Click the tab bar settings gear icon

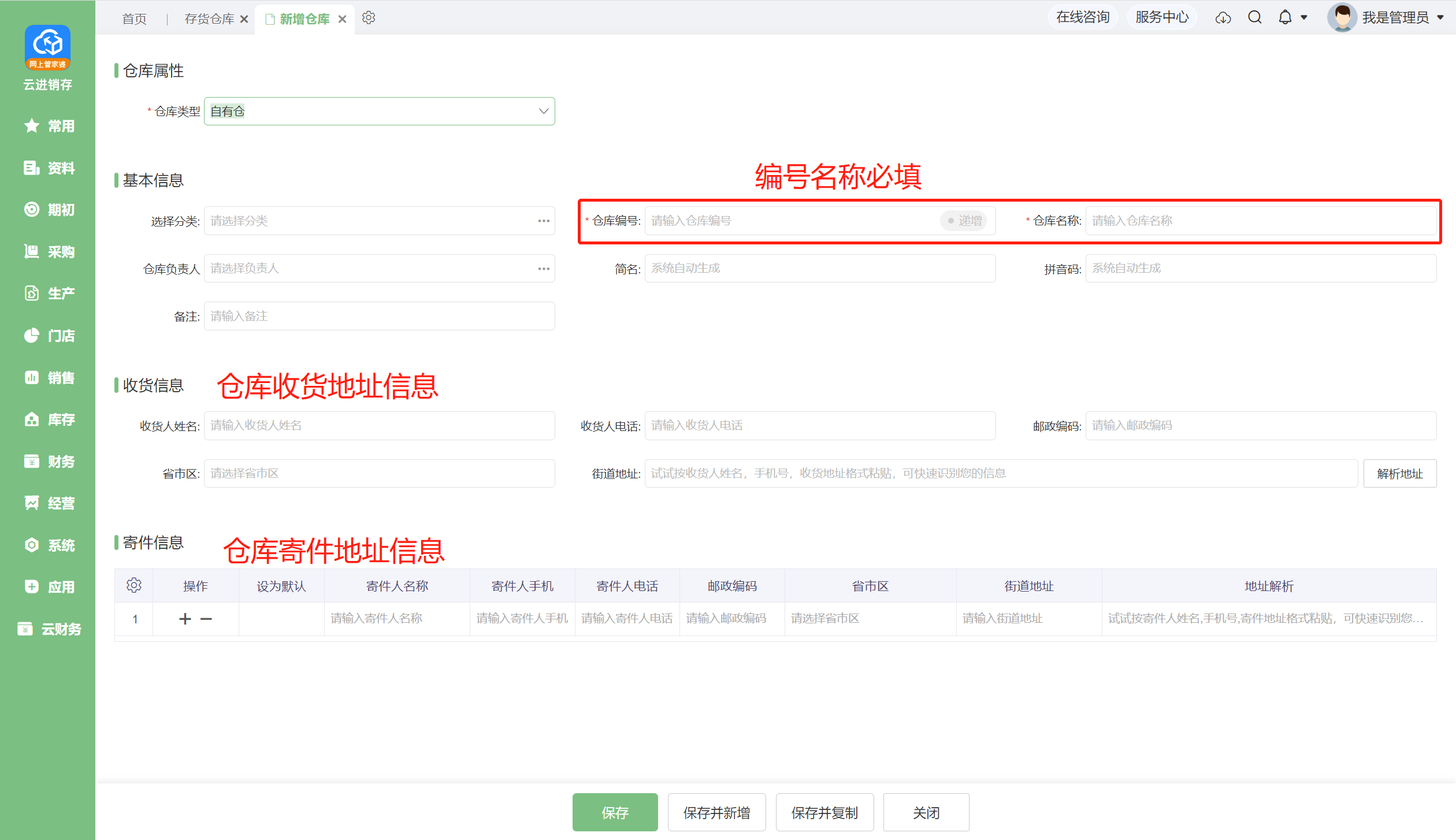(x=369, y=18)
